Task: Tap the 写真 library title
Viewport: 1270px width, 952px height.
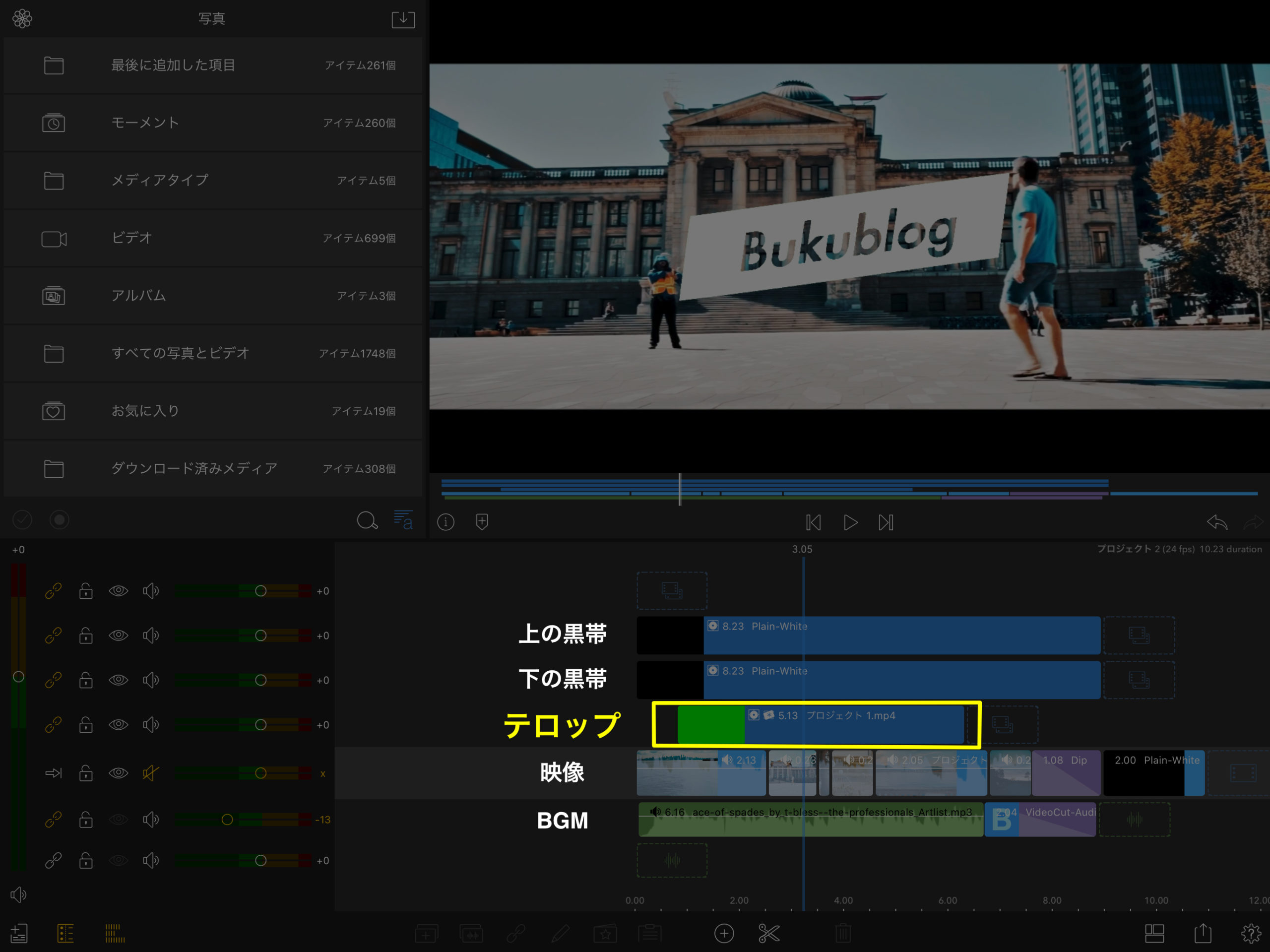Action: [x=212, y=19]
